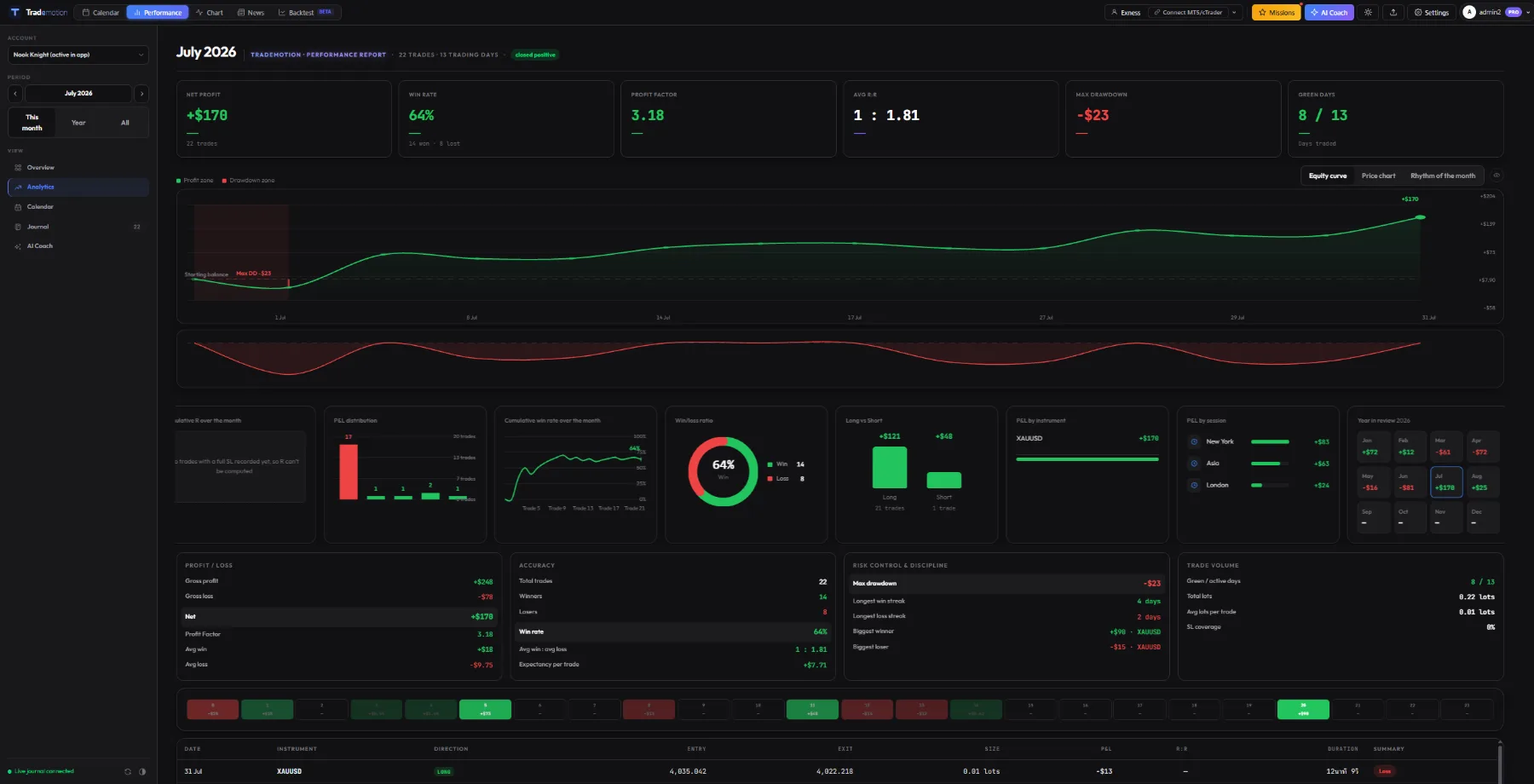
Task: Open Journal in the sidebar
Action: (78, 227)
